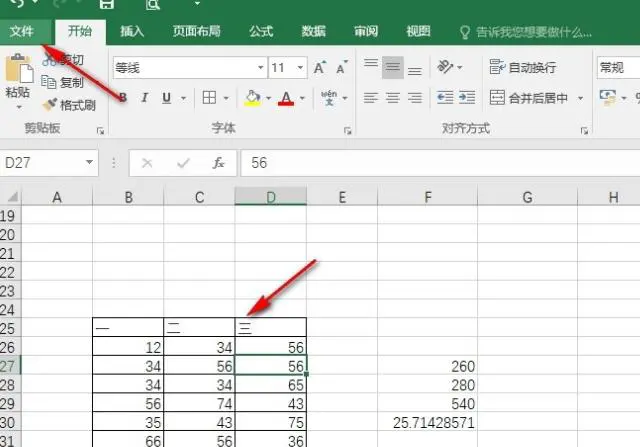Confirm the formula bar entry checkmark
The height and width of the screenshot is (447, 640).
(x=183, y=163)
